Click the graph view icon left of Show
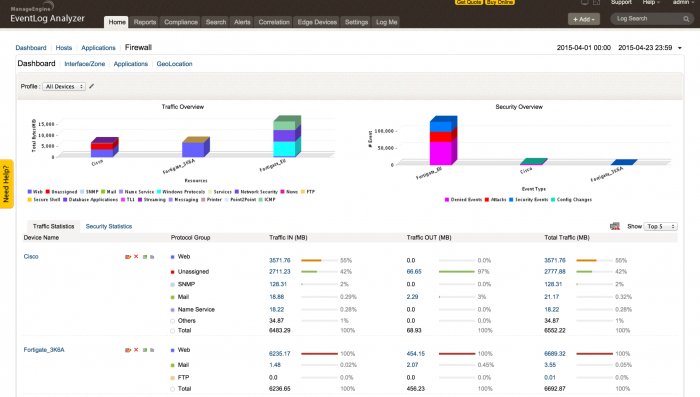The width and height of the screenshot is (700, 397). click(615, 226)
